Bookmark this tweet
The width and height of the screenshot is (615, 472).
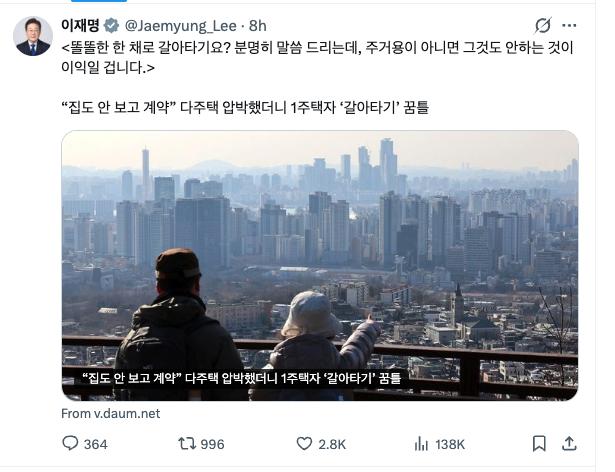coord(539,444)
